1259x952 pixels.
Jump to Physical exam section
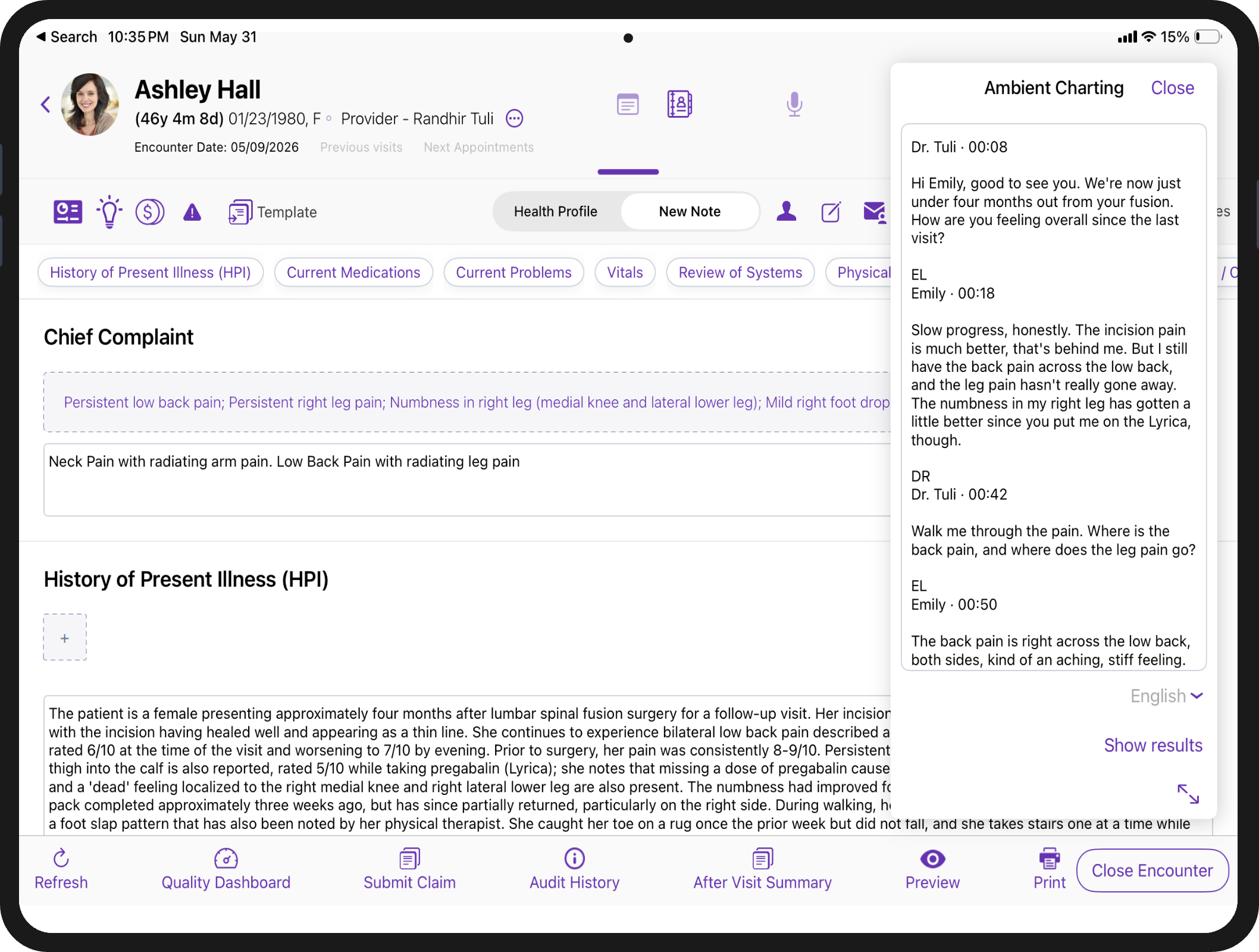pos(859,273)
